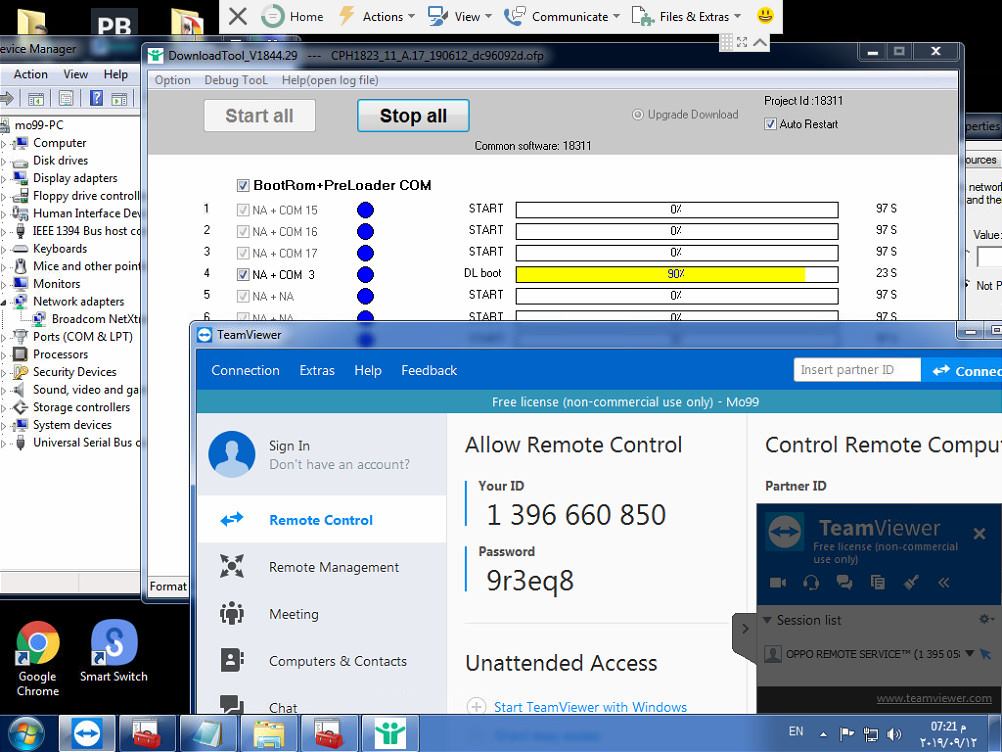1002x752 pixels.
Task: Collapse the remote session toolbar with the up chevron
Action: coord(760,42)
